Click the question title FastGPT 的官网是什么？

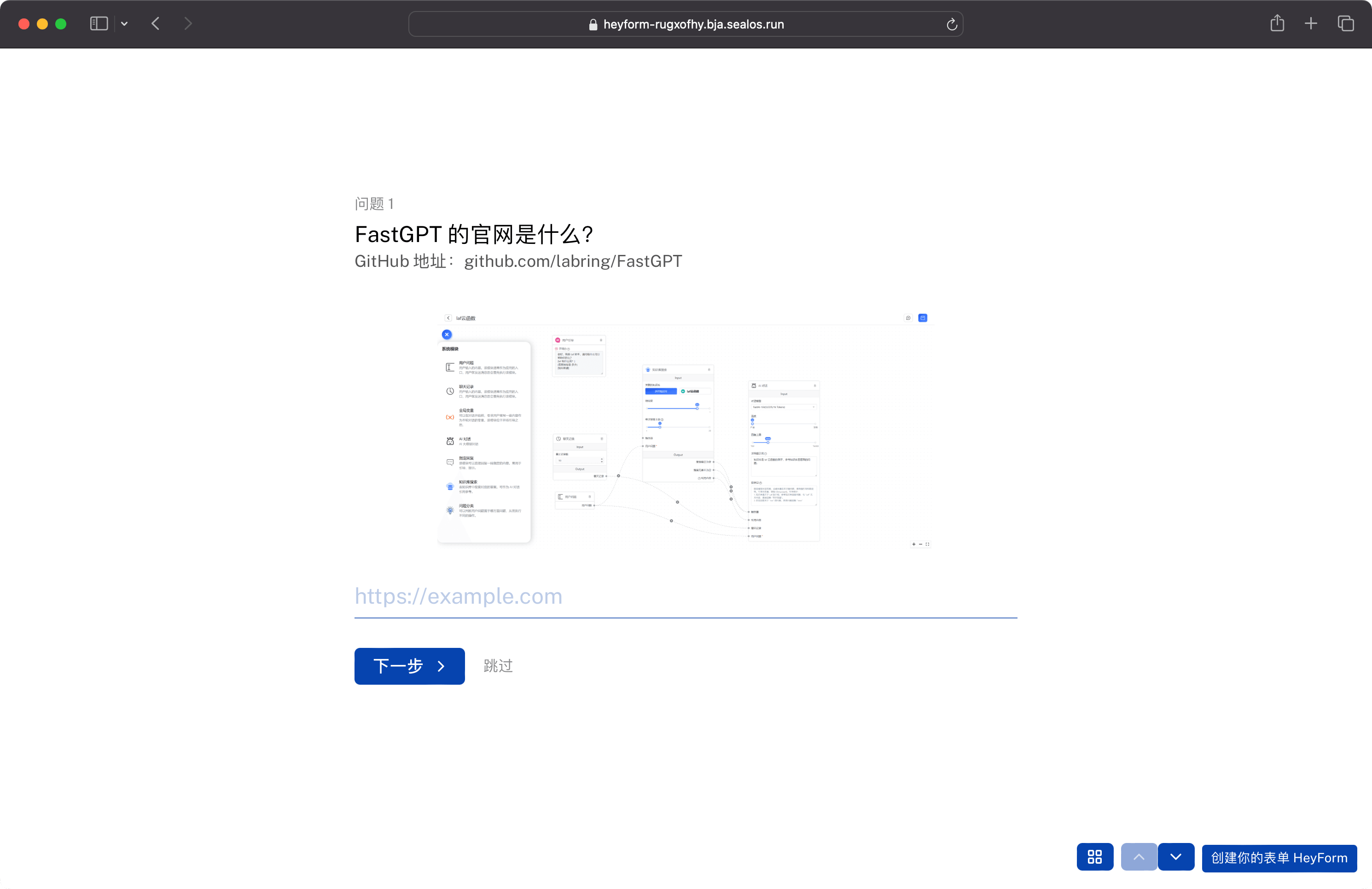tap(474, 235)
